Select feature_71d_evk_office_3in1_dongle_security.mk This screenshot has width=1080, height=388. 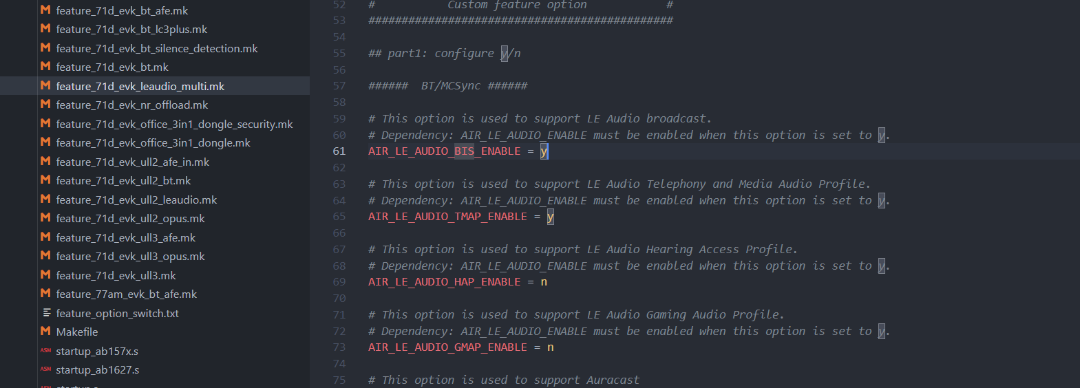tap(174, 124)
